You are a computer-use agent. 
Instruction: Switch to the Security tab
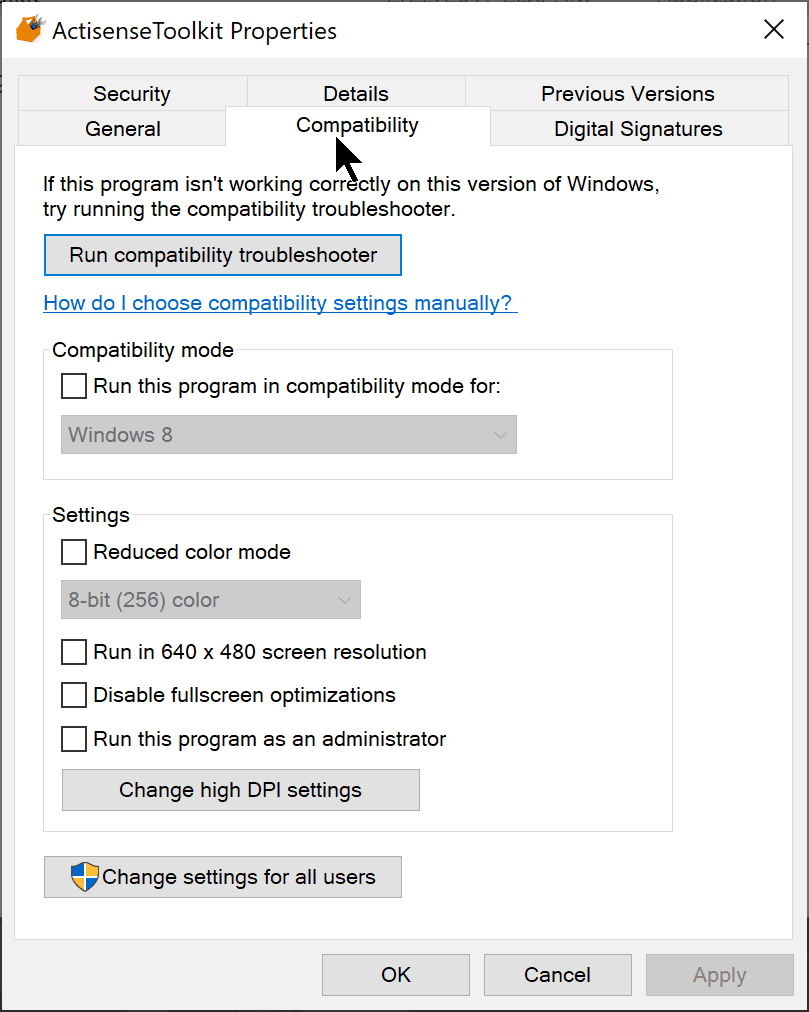[x=132, y=93]
